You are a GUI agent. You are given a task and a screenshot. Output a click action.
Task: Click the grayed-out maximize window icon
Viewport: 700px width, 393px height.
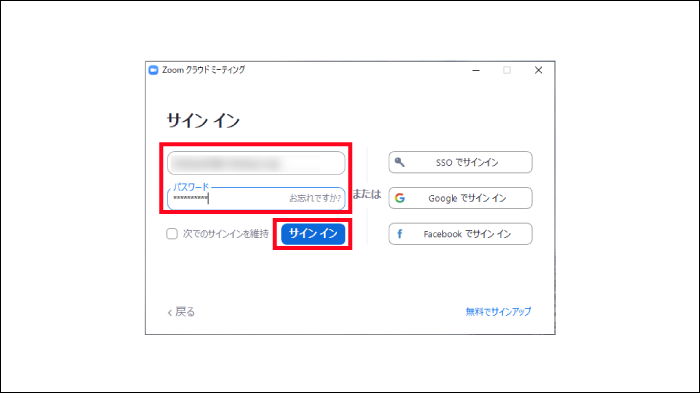coord(507,70)
